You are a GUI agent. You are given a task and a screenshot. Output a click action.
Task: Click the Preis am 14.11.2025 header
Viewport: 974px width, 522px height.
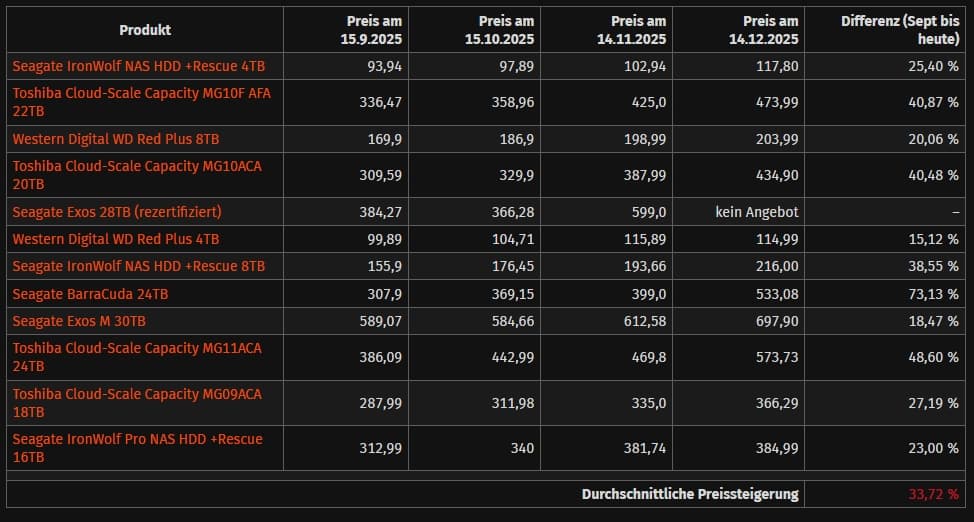pyautogui.click(x=638, y=30)
